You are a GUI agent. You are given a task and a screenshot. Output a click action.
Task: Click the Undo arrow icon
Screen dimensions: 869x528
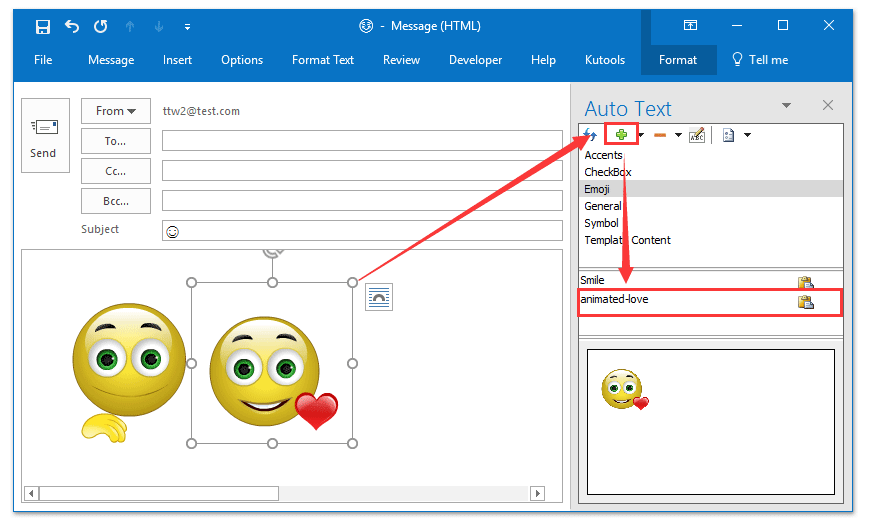(71, 26)
